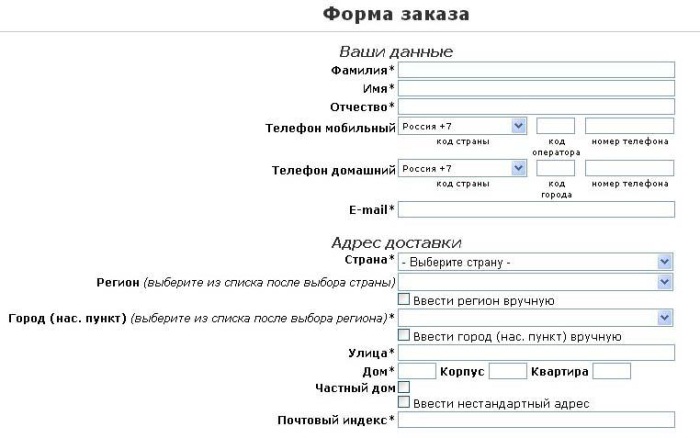
Task: Click the Форма заказа heading
Action: click(x=396, y=14)
